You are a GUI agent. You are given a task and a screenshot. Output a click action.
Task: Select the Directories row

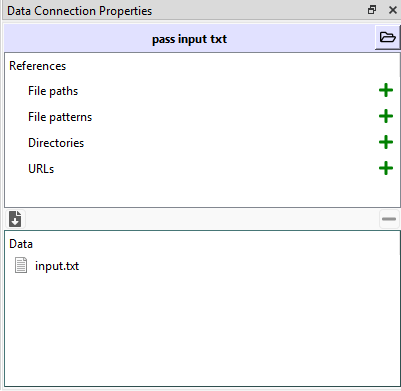(x=202, y=143)
